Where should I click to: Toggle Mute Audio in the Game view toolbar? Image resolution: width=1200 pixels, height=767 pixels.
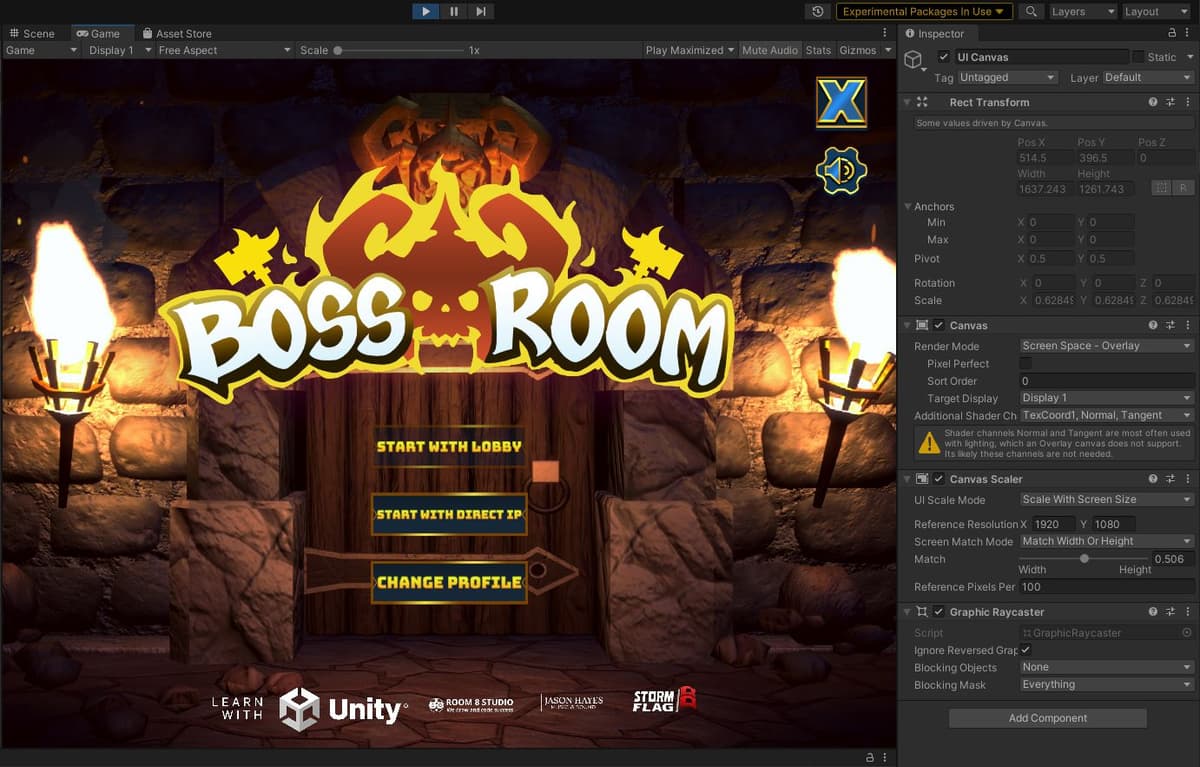[x=770, y=49]
